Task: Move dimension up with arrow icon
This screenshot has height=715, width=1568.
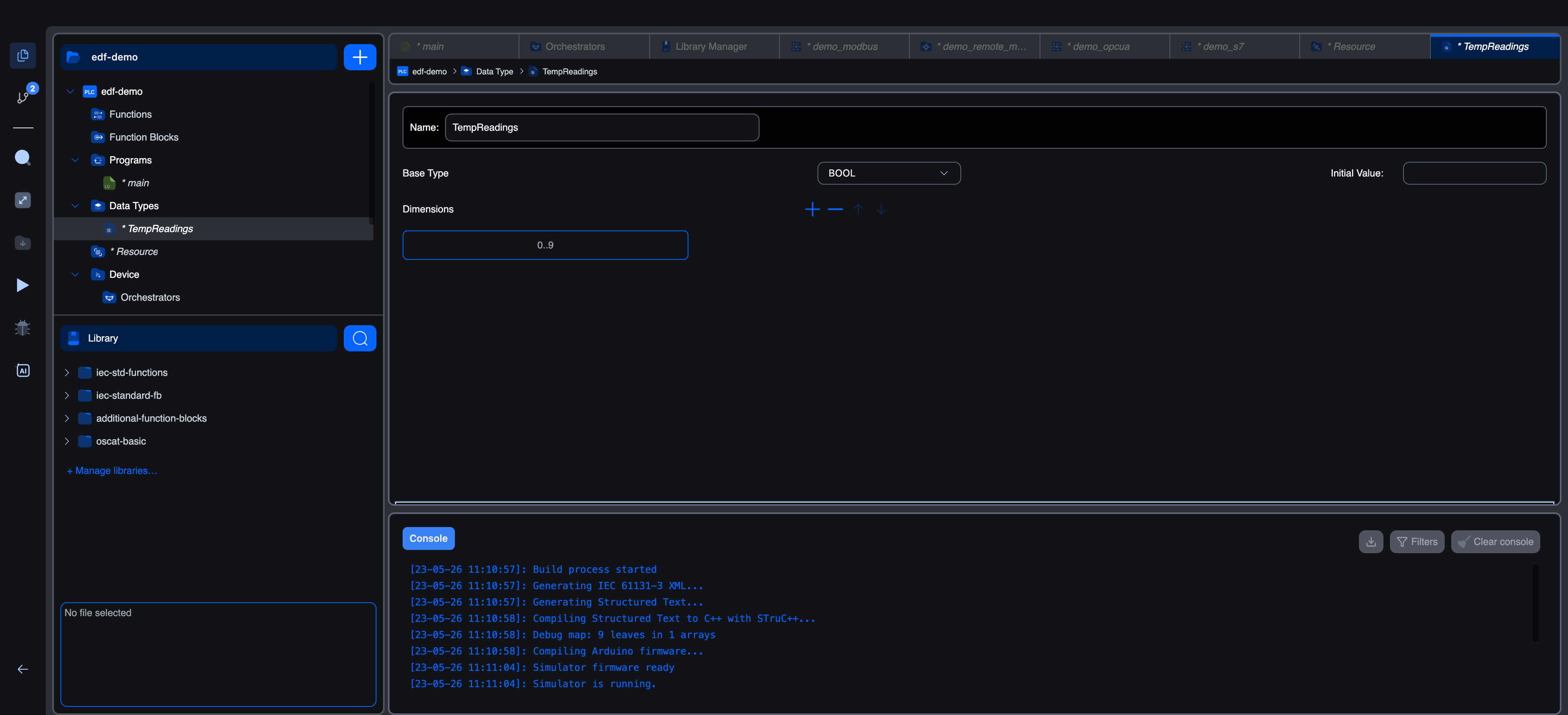Action: [x=858, y=210]
